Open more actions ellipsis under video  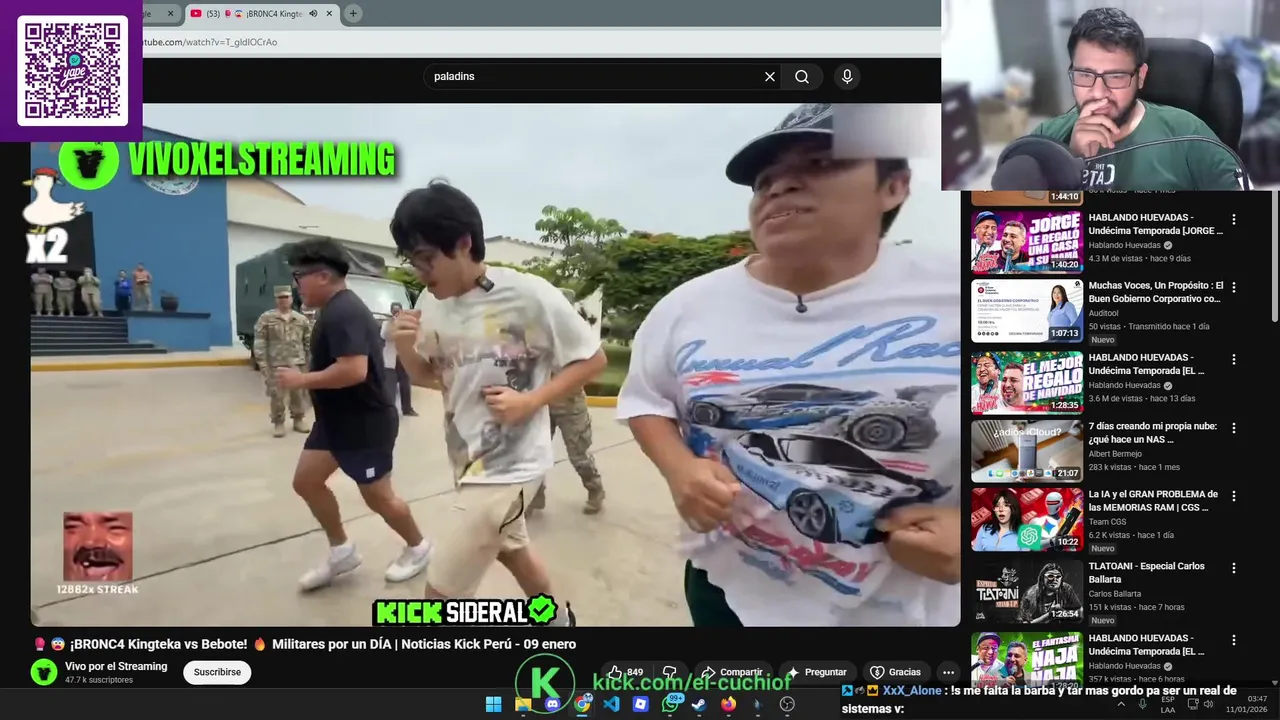point(948,672)
